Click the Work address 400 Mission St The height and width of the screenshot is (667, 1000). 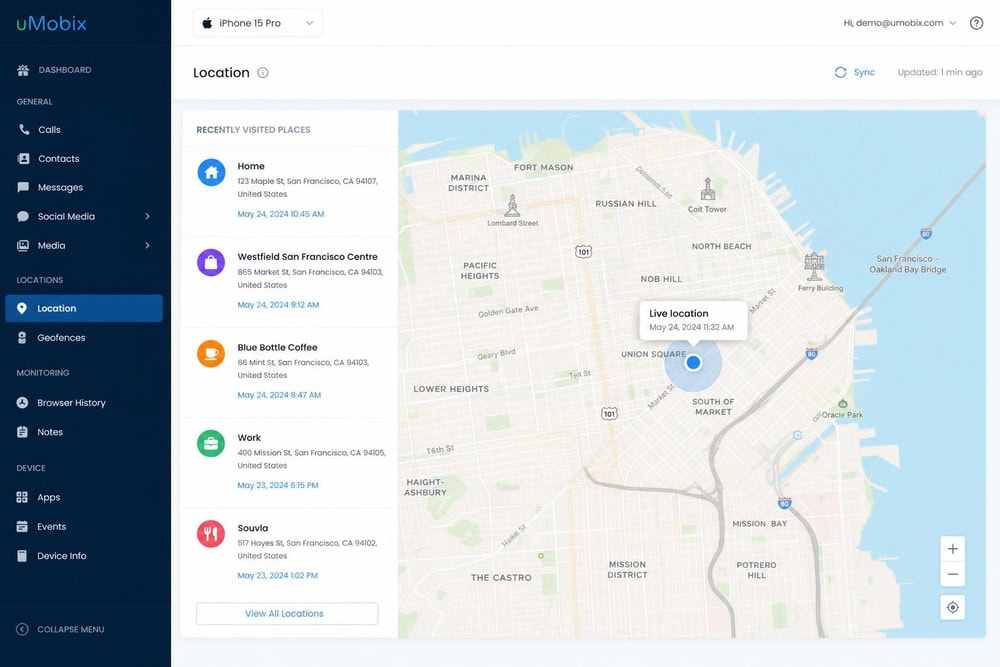[x=311, y=459]
